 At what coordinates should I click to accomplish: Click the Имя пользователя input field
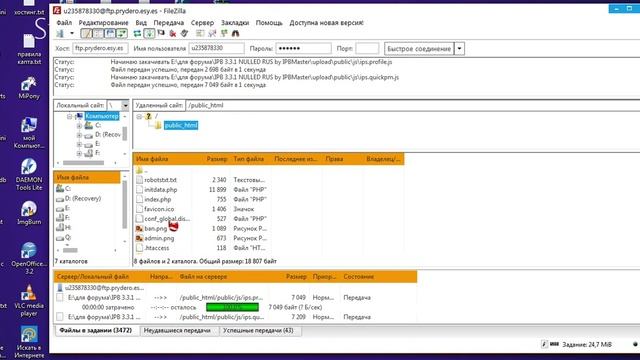pyautogui.click(x=216, y=48)
